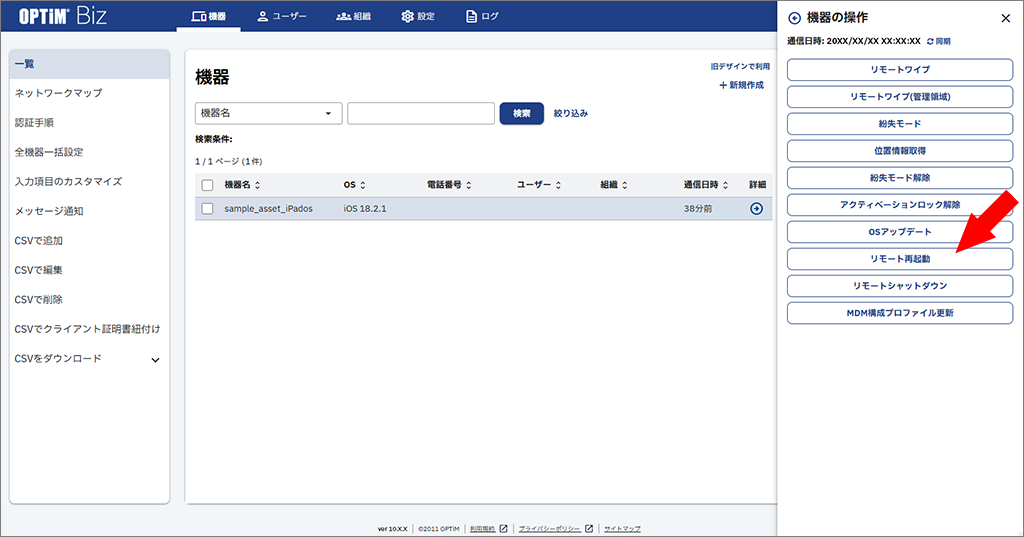Click 旧デザインで利用 link
Image resolution: width=1024 pixels, height=537 pixels.
pyautogui.click(x=740, y=67)
